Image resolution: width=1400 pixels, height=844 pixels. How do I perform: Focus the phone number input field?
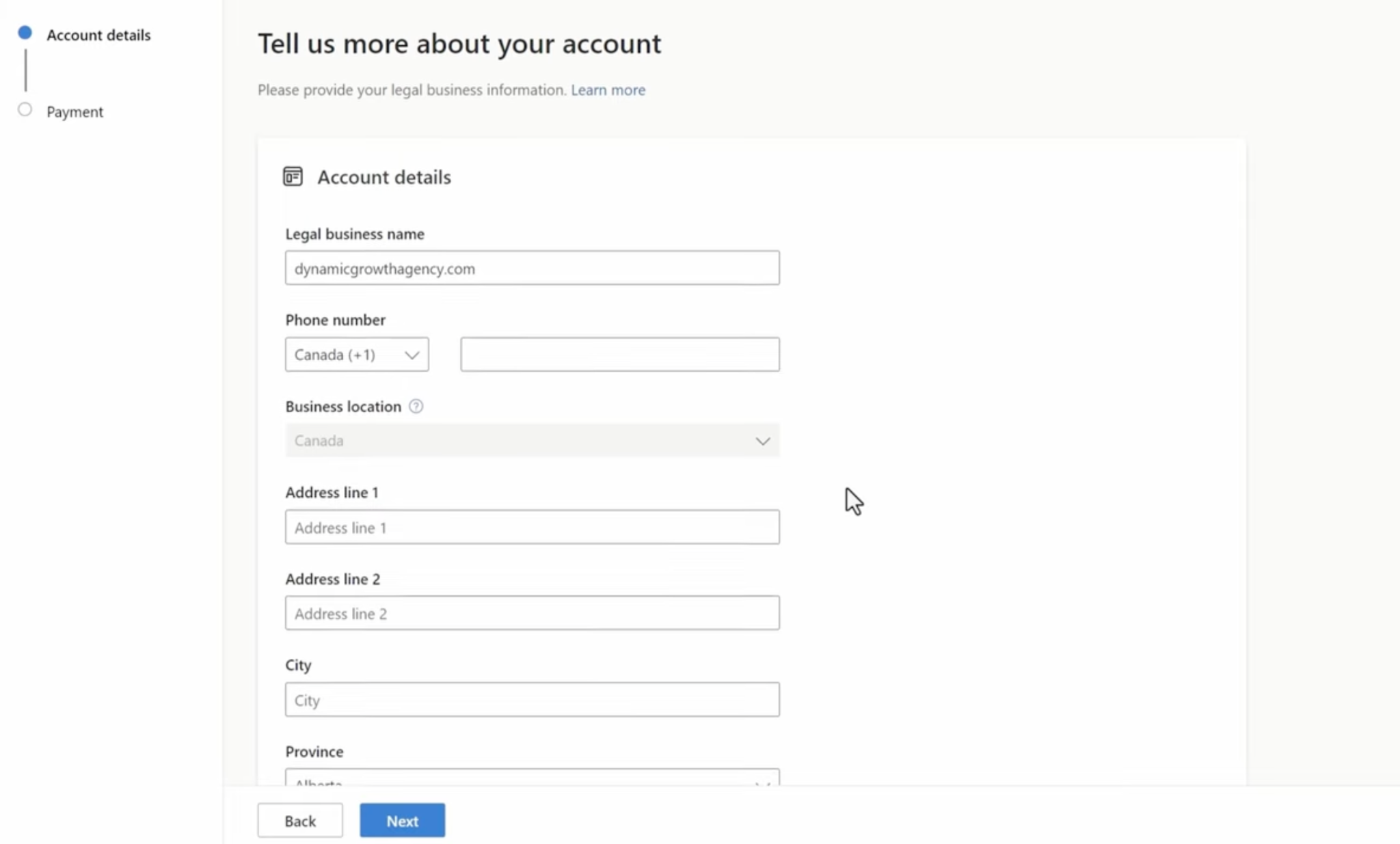619,354
